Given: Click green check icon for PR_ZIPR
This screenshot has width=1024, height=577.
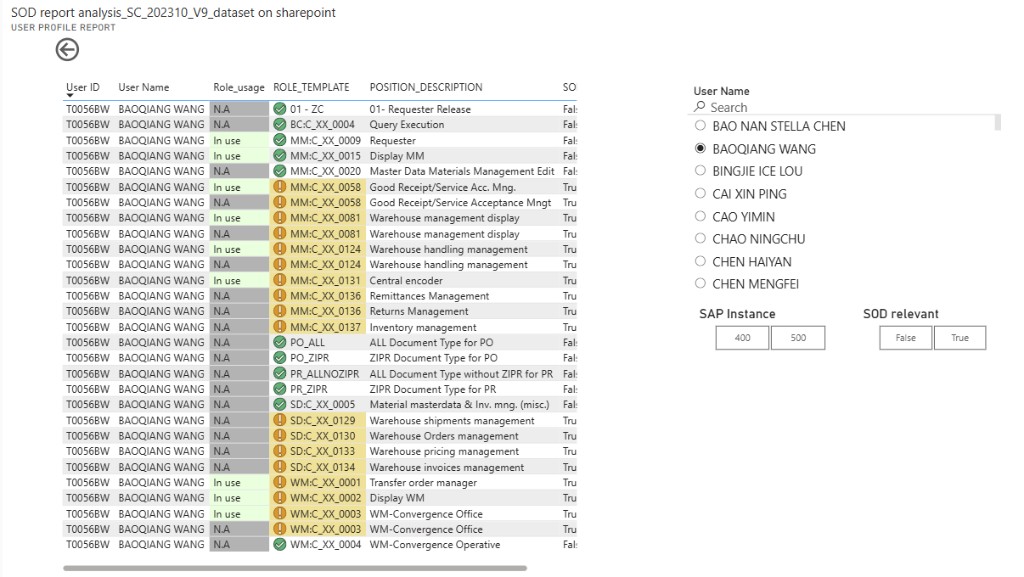Looking at the screenshot, I should [280, 389].
